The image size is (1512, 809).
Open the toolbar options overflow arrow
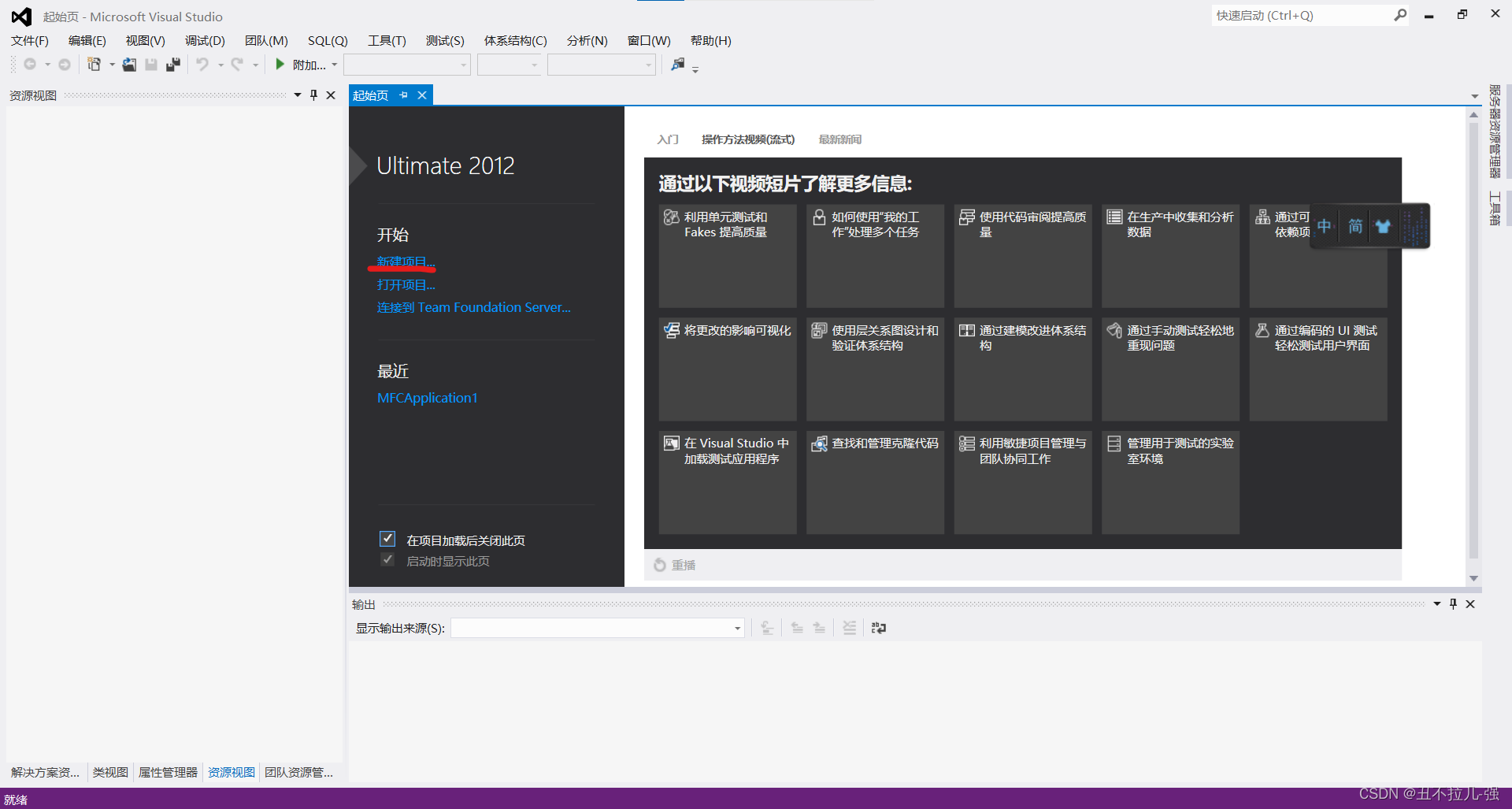coord(695,70)
